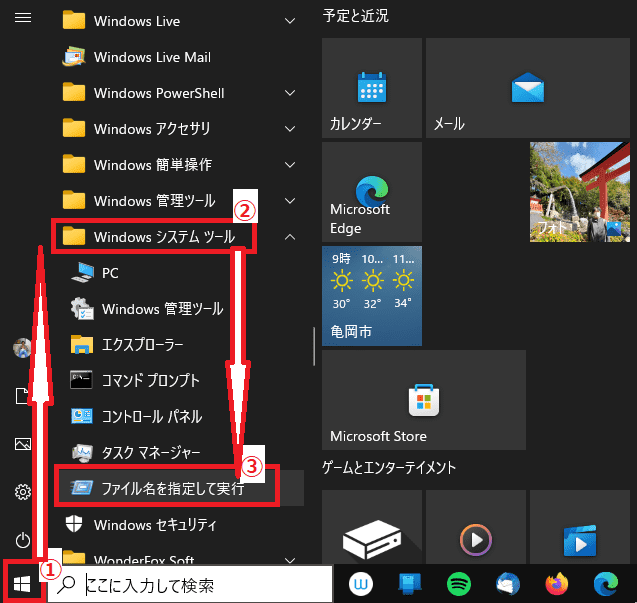The image size is (637, 603).
Task: Click the Power icon in sidebar
Action: coord(22,539)
